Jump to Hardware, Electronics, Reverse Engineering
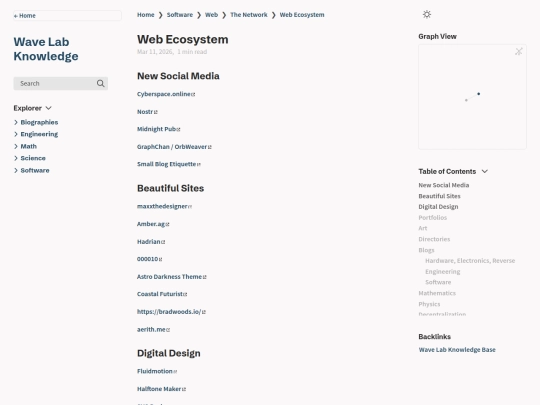 tap(470, 266)
